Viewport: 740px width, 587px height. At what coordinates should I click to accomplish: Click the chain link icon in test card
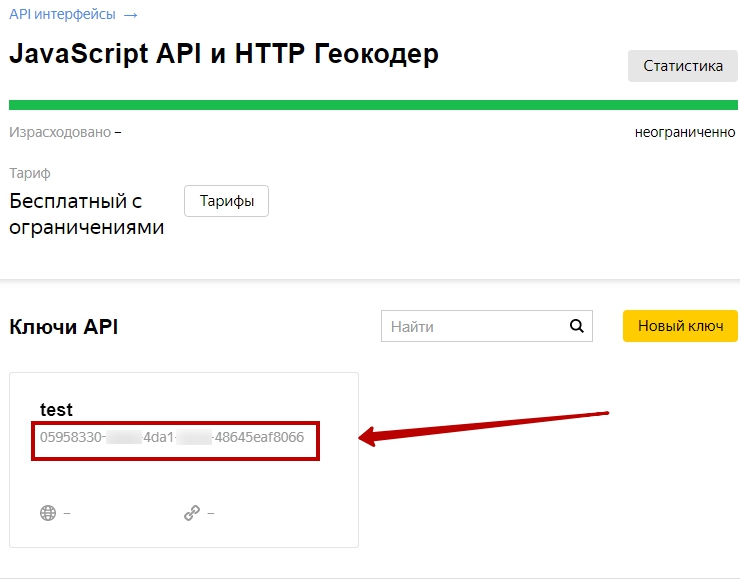[x=192, y=512]
